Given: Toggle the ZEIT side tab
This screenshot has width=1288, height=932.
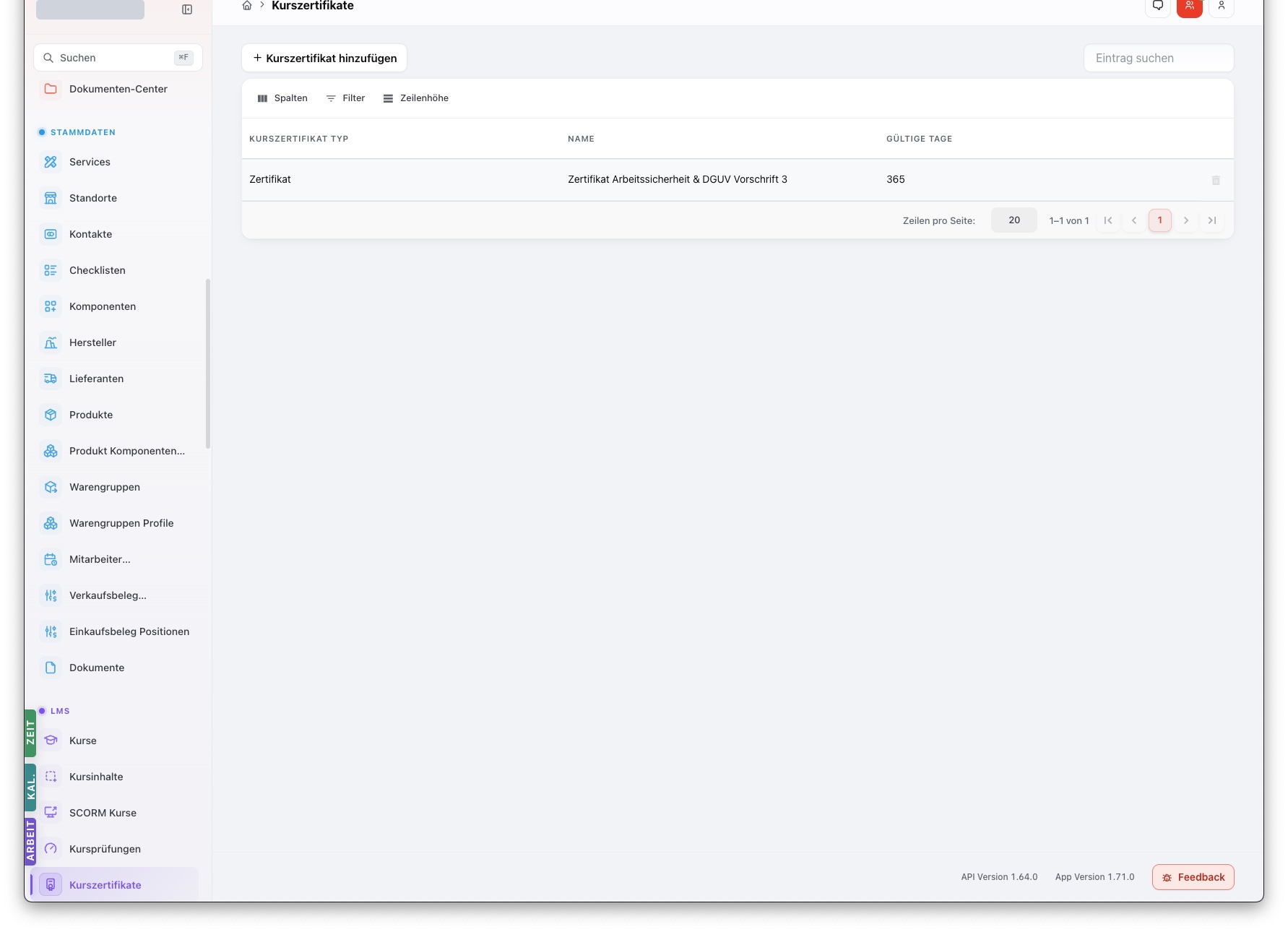Looking at the screenshot, I should click(30, 733).
